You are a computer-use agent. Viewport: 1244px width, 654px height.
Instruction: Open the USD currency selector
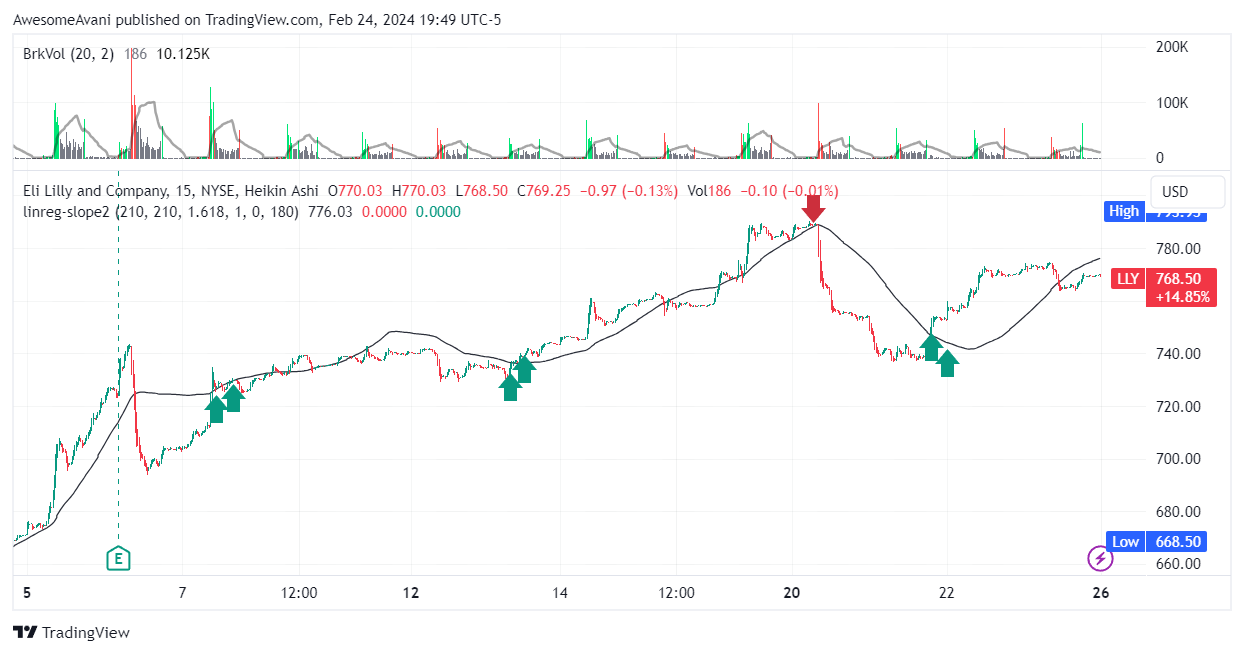coord(1187,191)
